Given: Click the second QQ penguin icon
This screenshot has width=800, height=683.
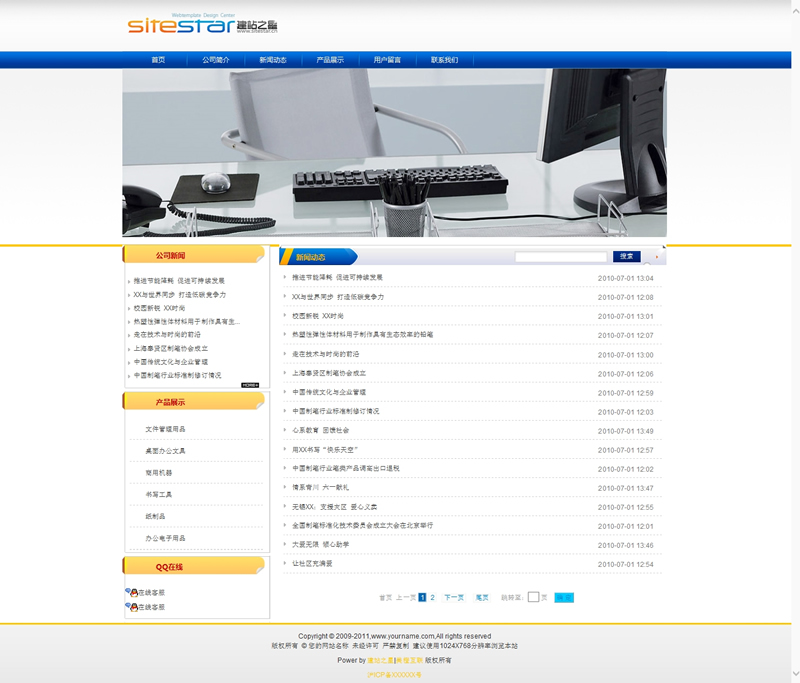Looking at the screenshot, I should 131,607.
